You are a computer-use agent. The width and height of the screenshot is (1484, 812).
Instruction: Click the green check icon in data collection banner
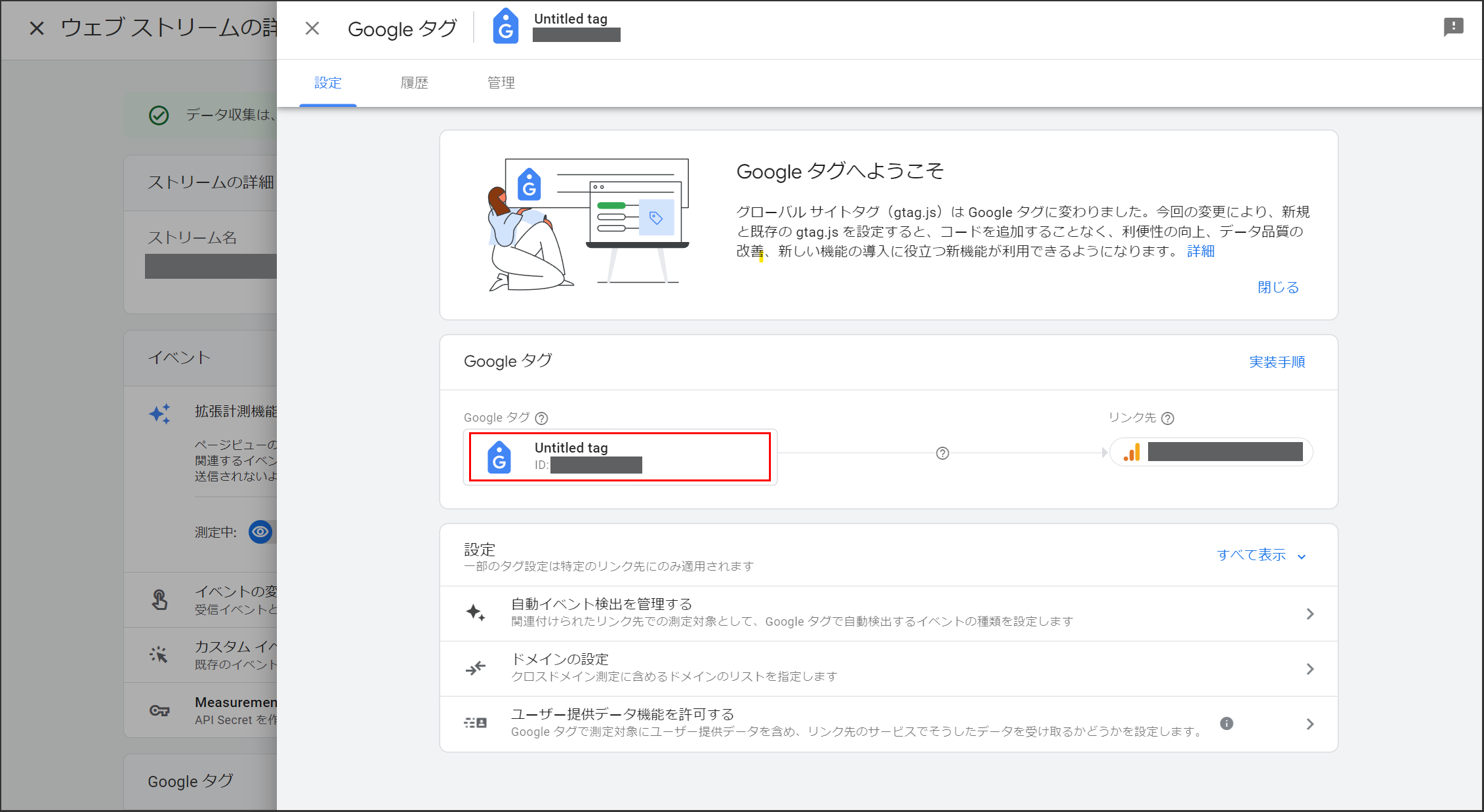[x=159, y=115]
